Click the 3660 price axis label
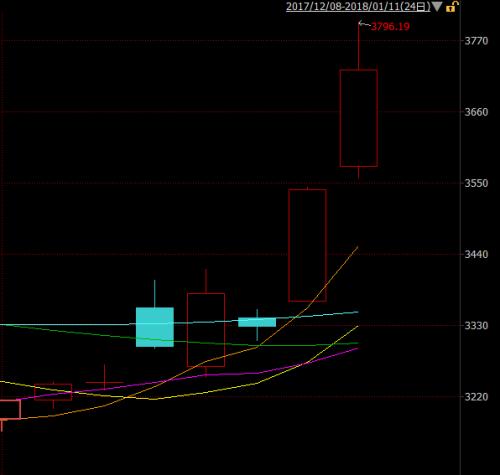The width and height of the screenshot is (500, 475). coord(476,112)
